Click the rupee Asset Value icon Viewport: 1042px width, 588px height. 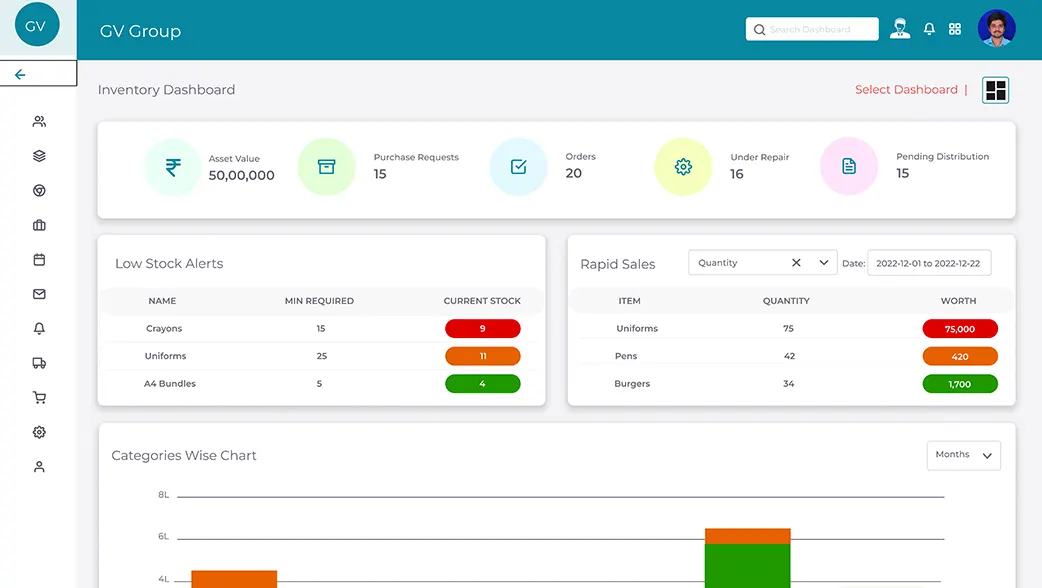pos(173,167)
